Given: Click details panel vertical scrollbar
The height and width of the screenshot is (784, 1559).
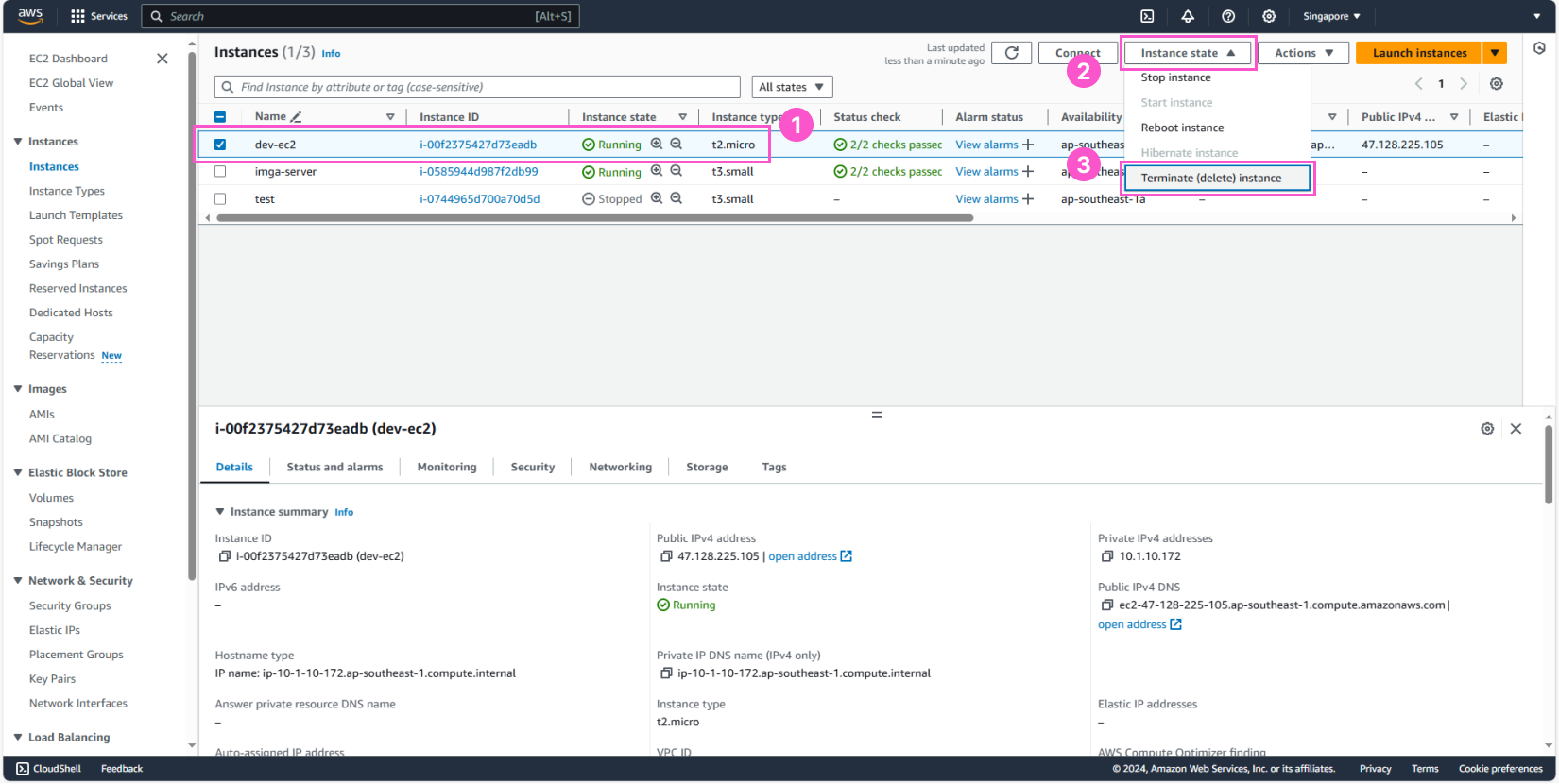Looking at the screenshot, I should [1549, 465].
